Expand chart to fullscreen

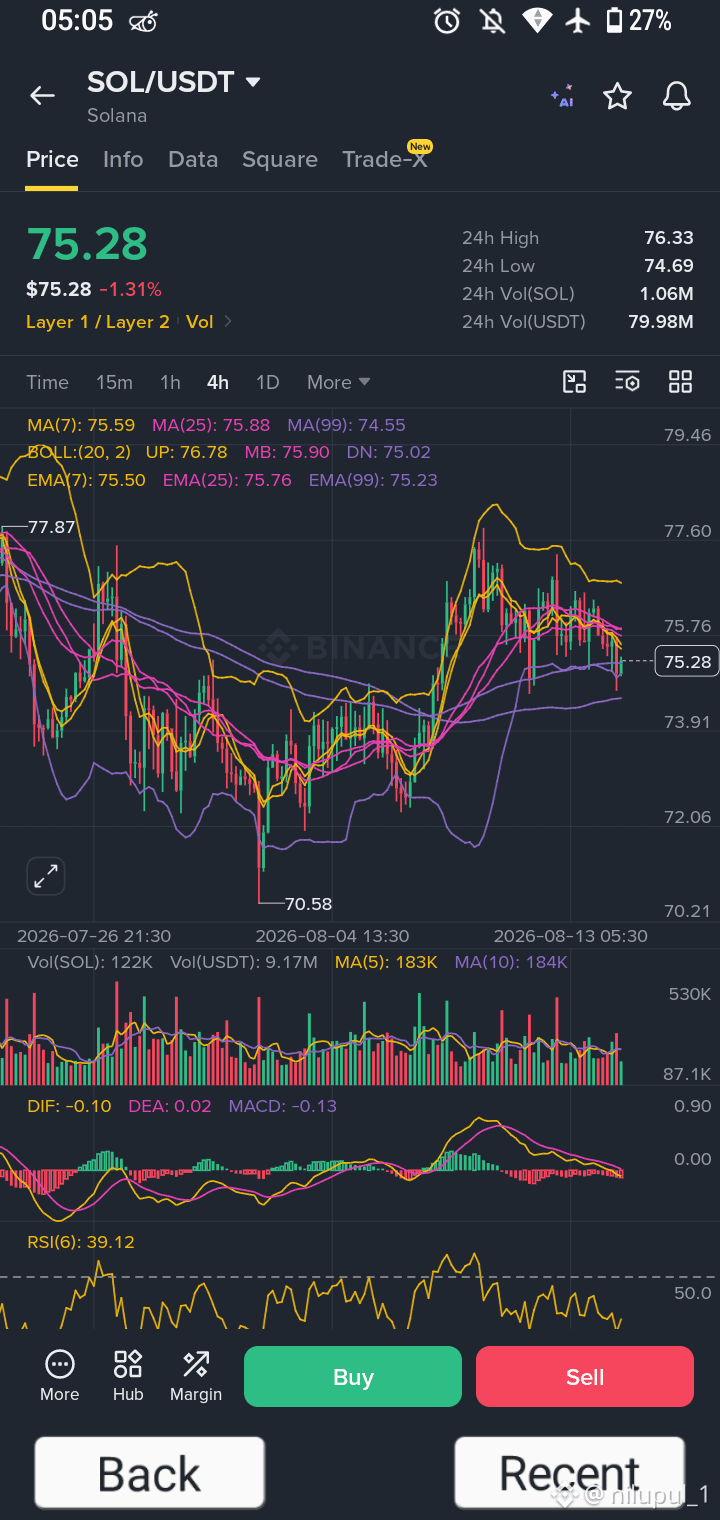tap(46, 877)
